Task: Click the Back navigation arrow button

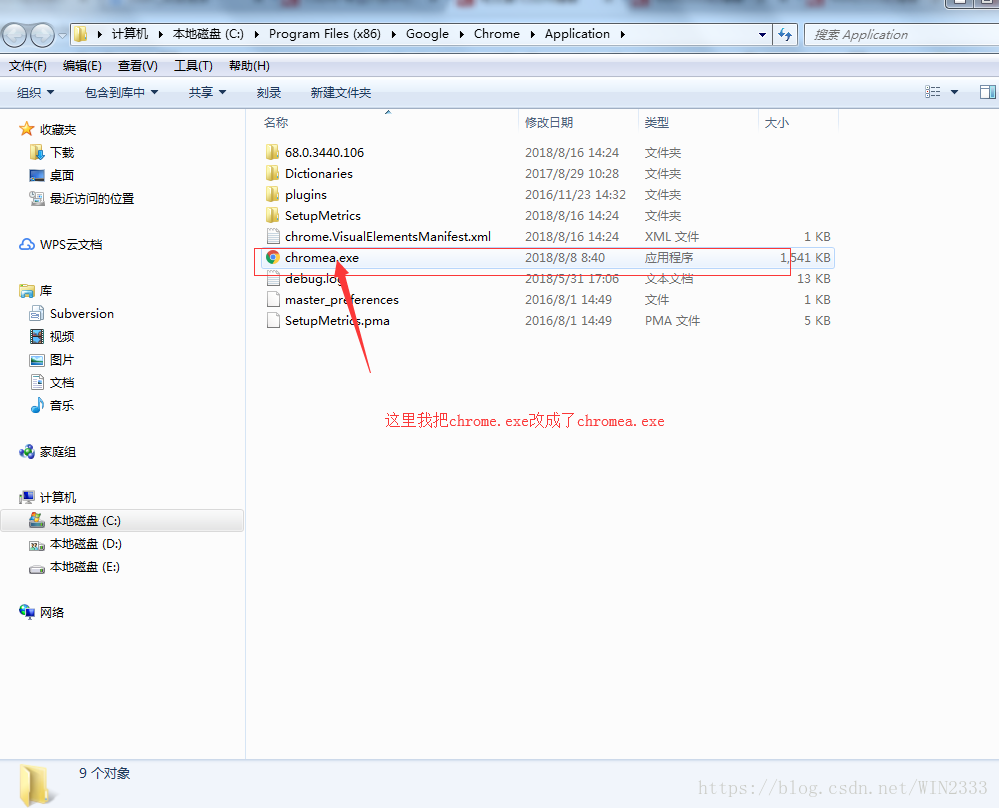Action: (15, 35)
